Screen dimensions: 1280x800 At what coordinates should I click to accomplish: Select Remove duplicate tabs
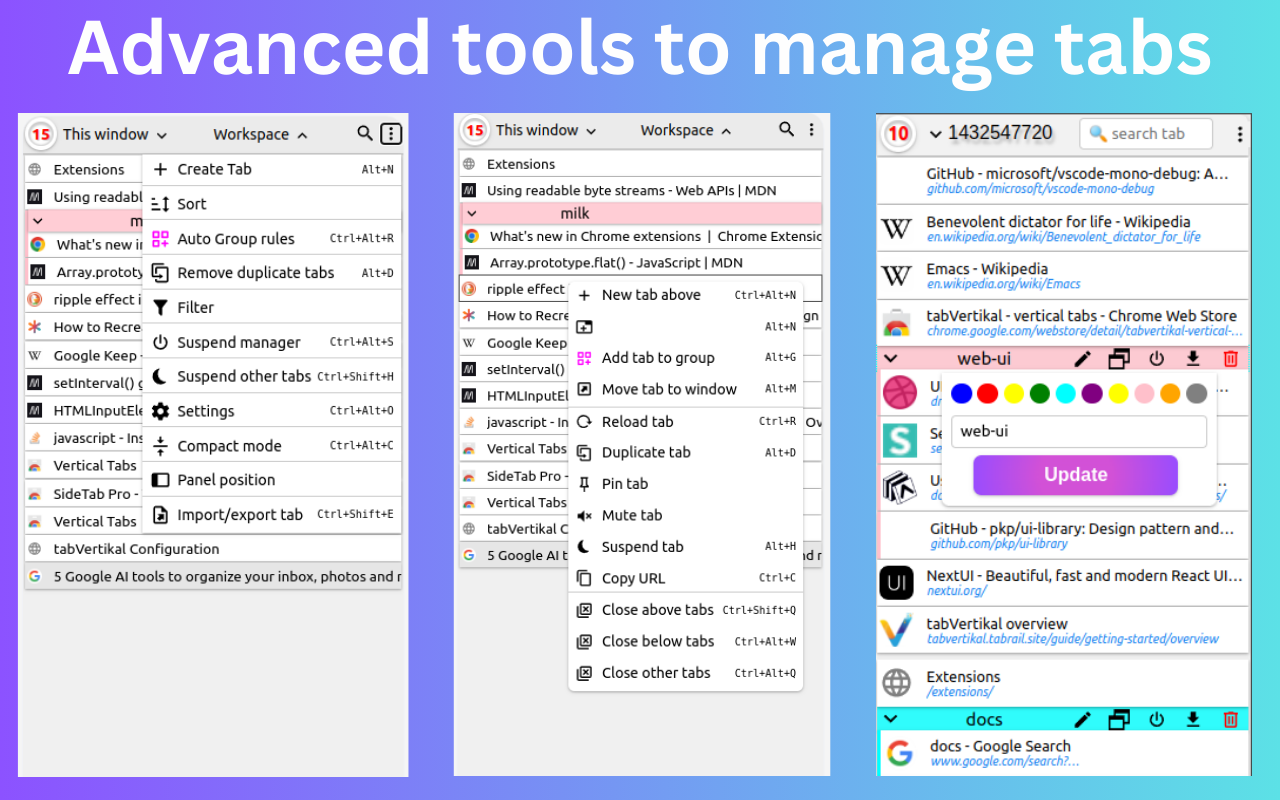point(272,273)
